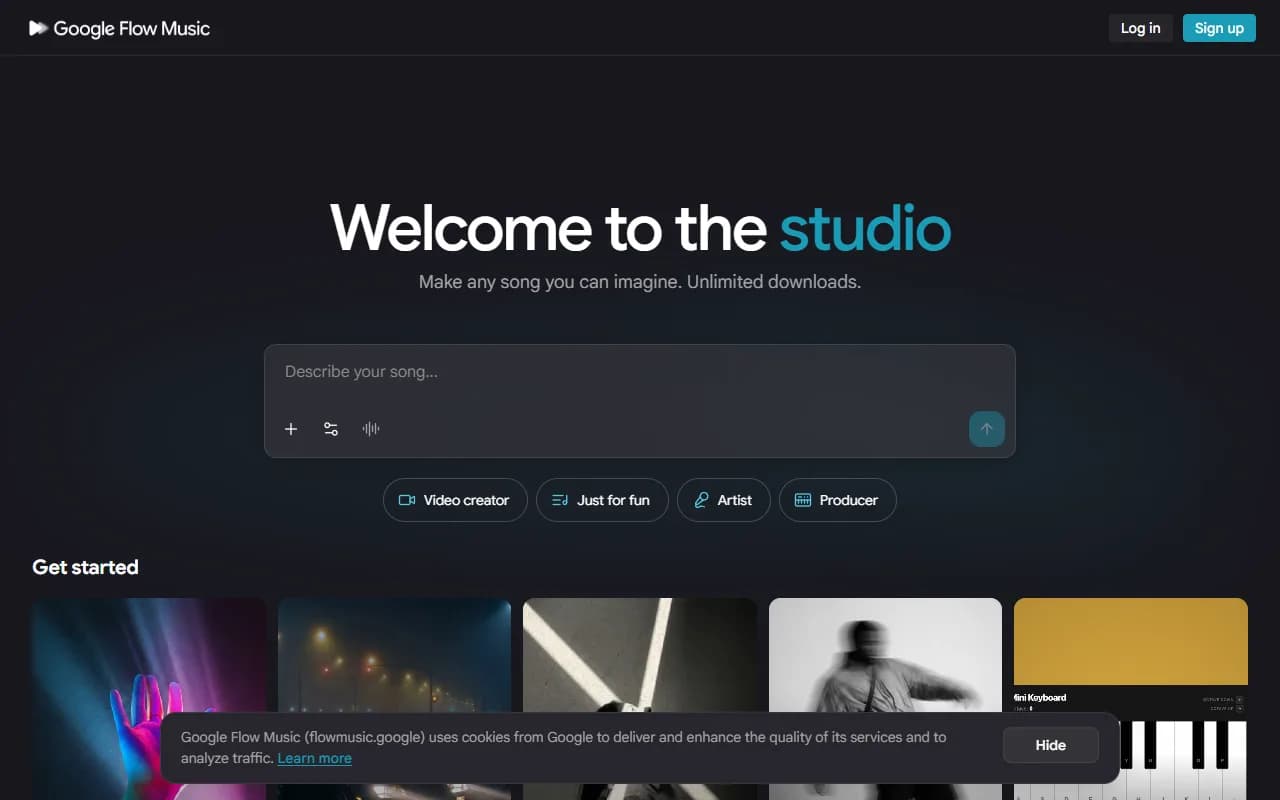The image size is (1280, 800).
Task: Select the Just for fun chip
Action: [x=602, y=500]
